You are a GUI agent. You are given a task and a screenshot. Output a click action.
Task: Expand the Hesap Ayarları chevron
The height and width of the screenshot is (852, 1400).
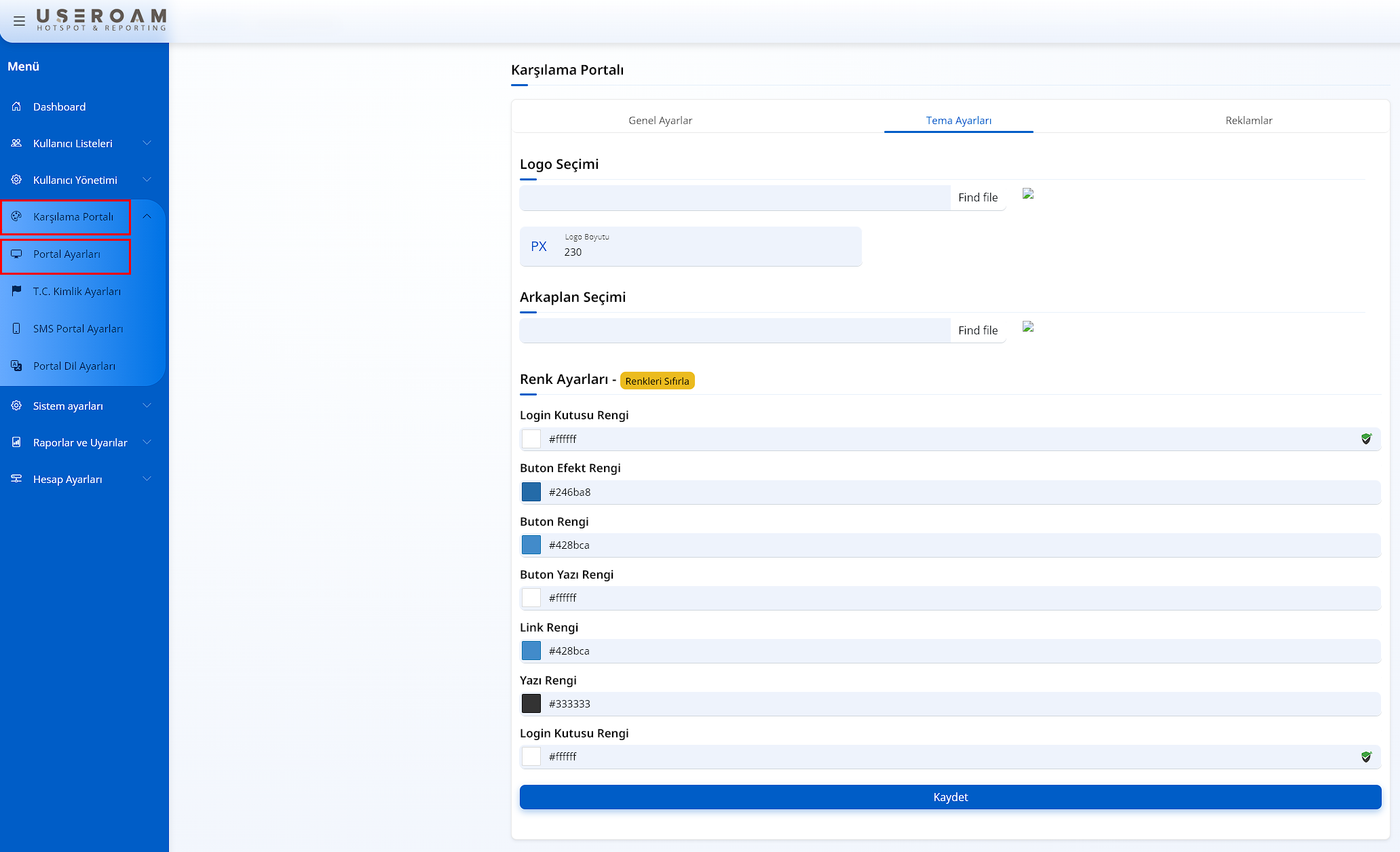coord(147,479)
